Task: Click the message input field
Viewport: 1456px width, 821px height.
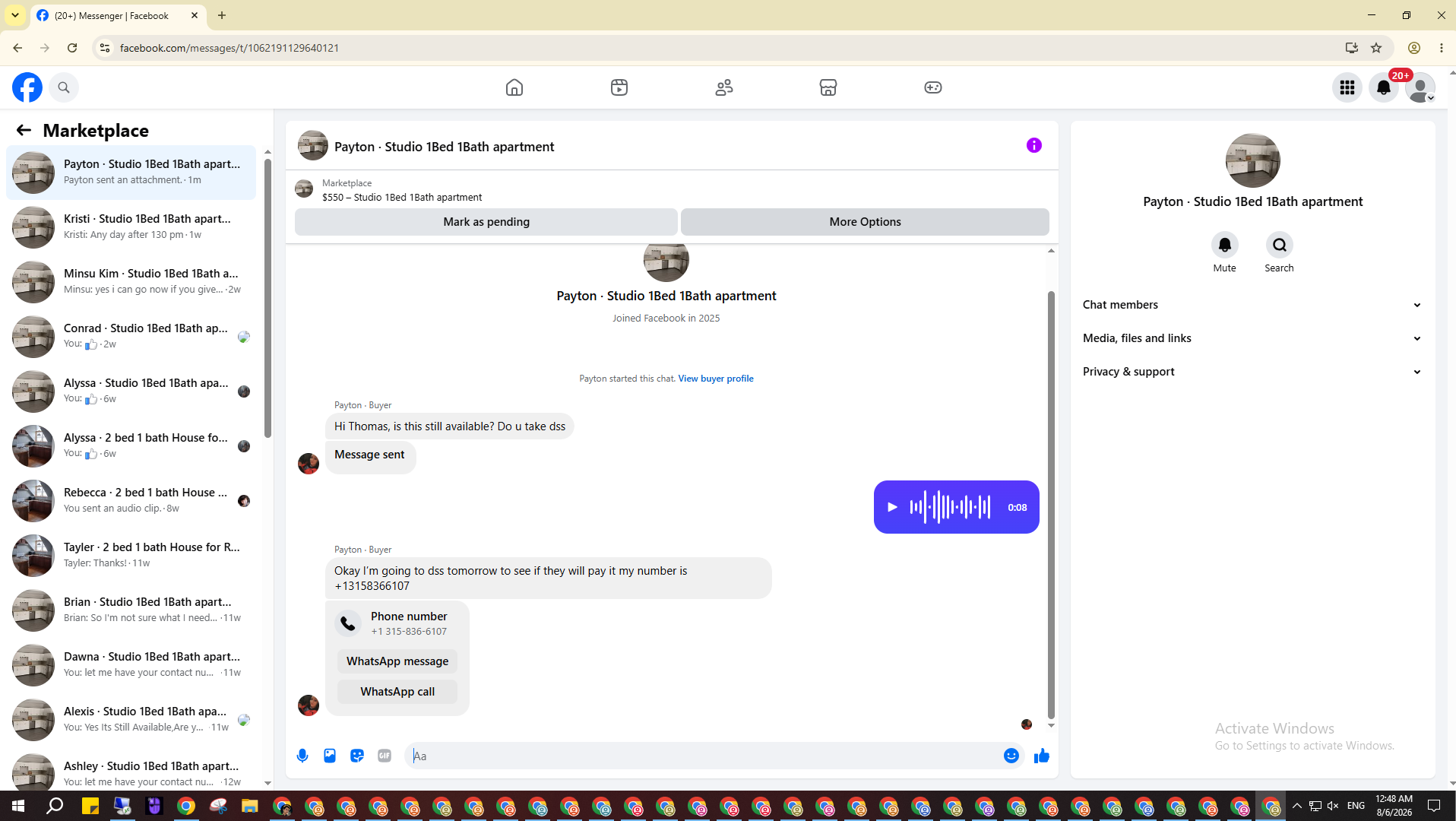Action: (x=705, y=756)
